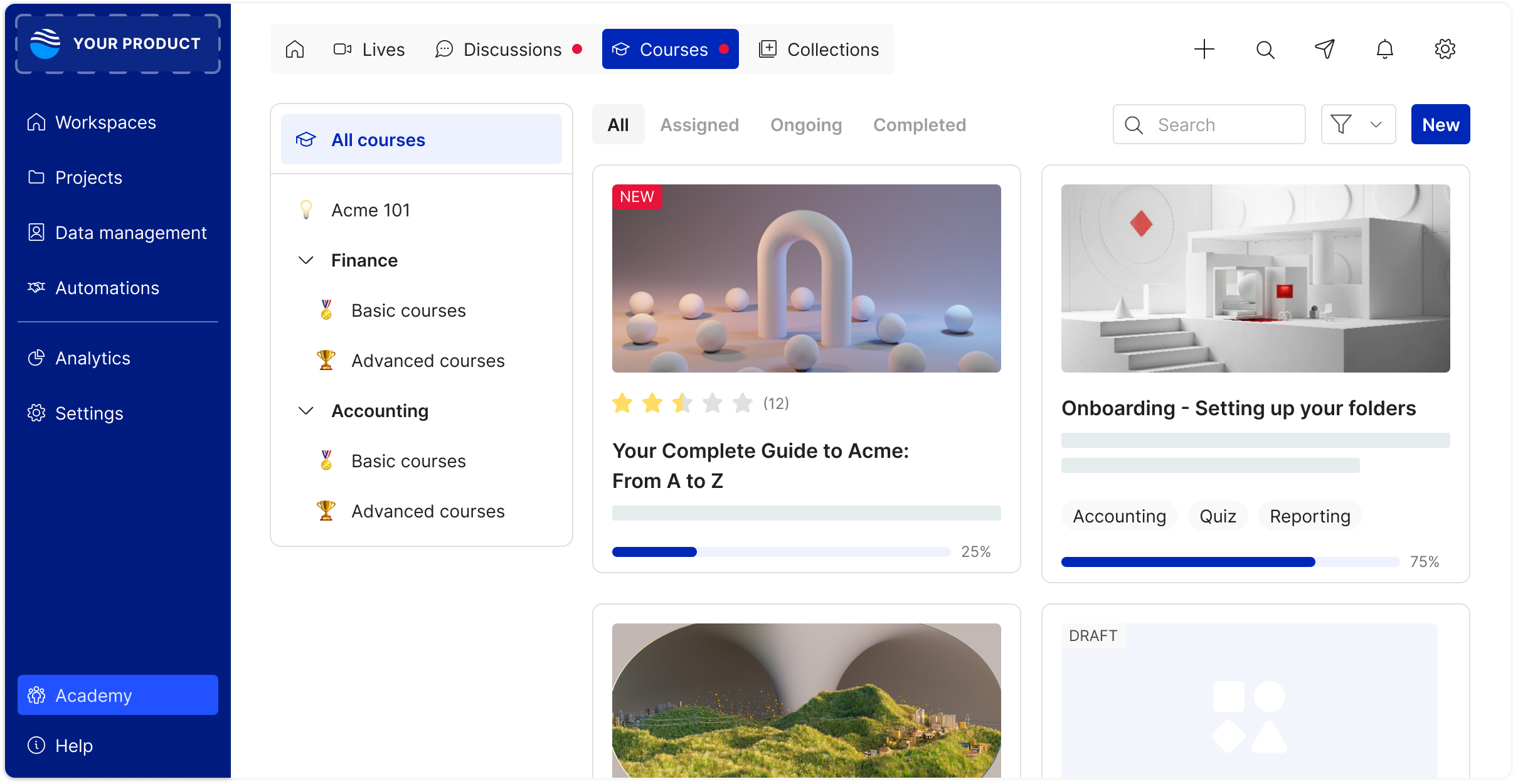The height and width of the screenshot is (784, 1513).
Task: Select the Quiz tag chip
Action: 1218,516
